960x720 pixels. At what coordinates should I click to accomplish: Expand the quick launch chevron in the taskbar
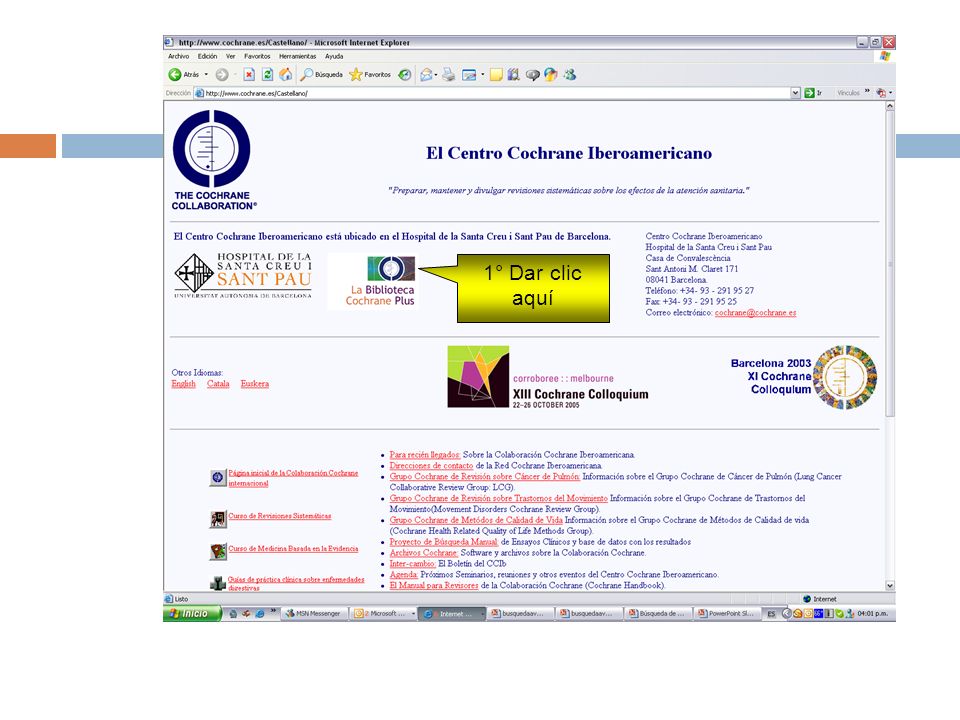tap(273, 611)
